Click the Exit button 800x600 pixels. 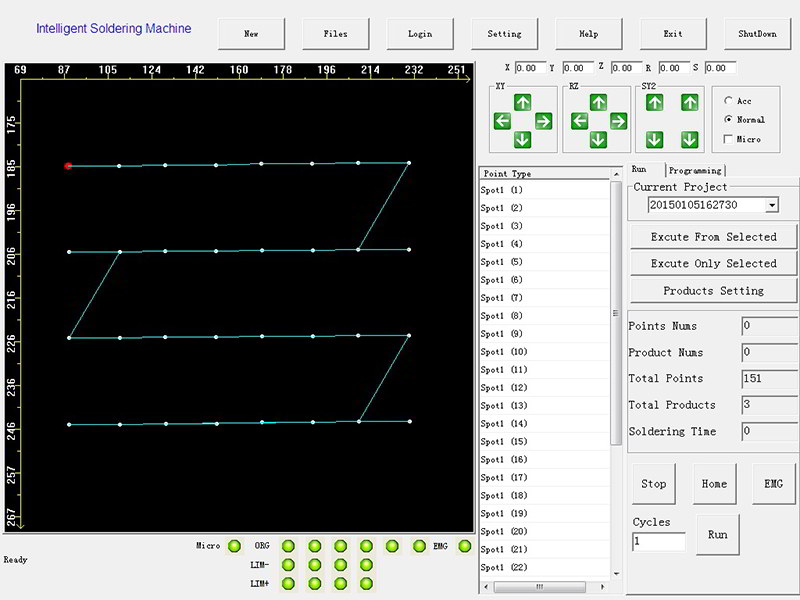coord(673,34)
